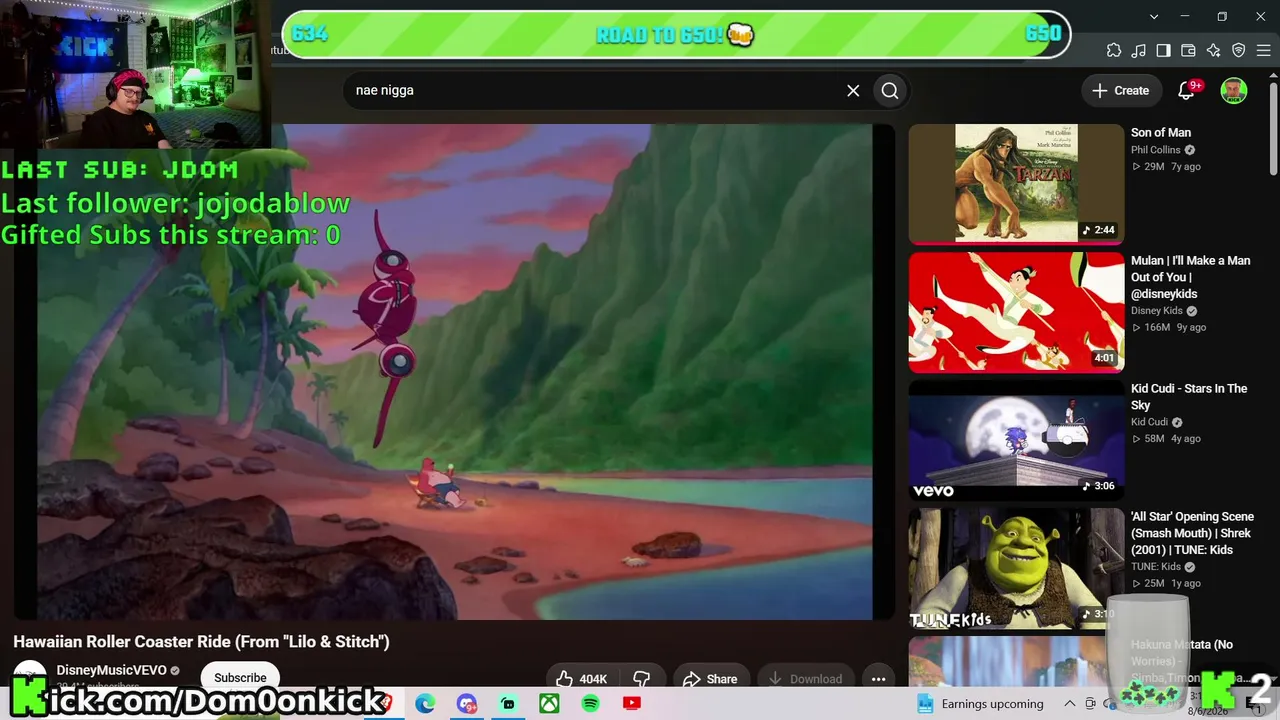Screen dimensions: 1280x720
Task: Click the Create button
Action: click(x=1121, y=90)
